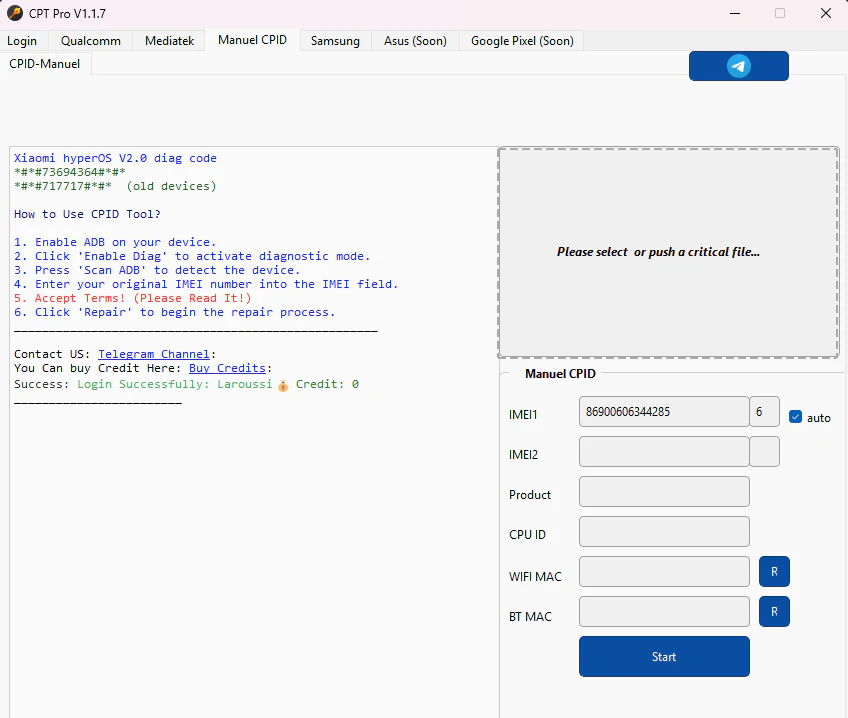Click the old devices code *#*#717717#*#*
This screenshot has height=718, width=848.
(x=63, y=187)
